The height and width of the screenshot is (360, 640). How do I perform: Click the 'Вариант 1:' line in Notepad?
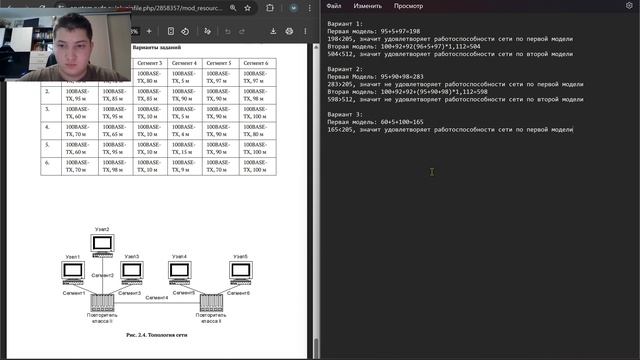coord(345,24)
